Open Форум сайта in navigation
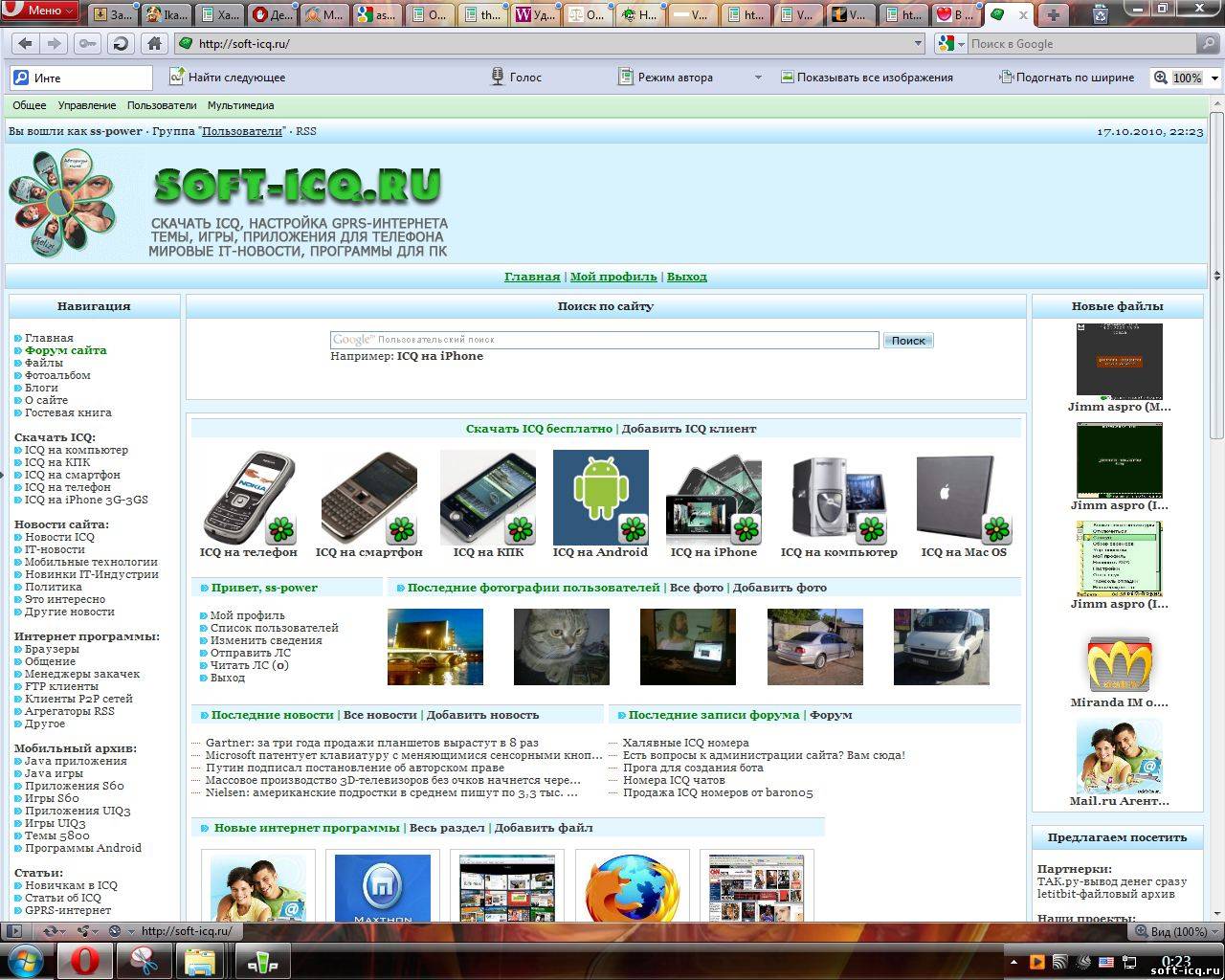The height and width of the screenshot is (980, 1225). point(66,350)
